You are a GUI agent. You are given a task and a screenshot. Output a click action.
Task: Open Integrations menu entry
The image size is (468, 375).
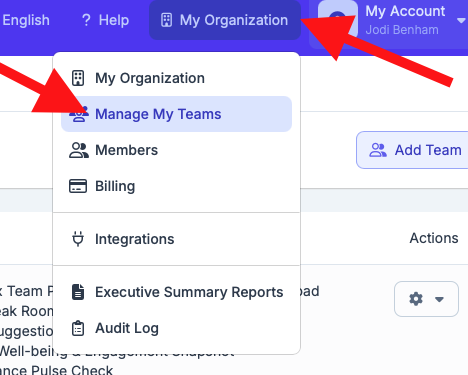pyautogui.click(x=176, y=239)
